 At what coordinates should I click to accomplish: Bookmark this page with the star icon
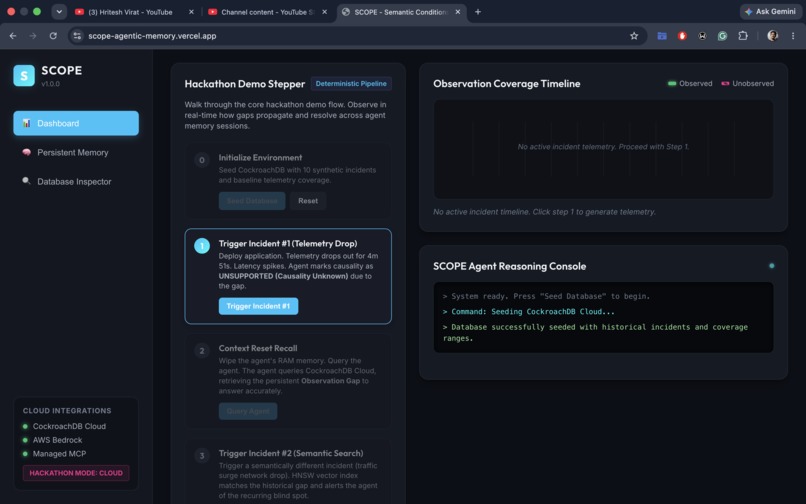634,36
